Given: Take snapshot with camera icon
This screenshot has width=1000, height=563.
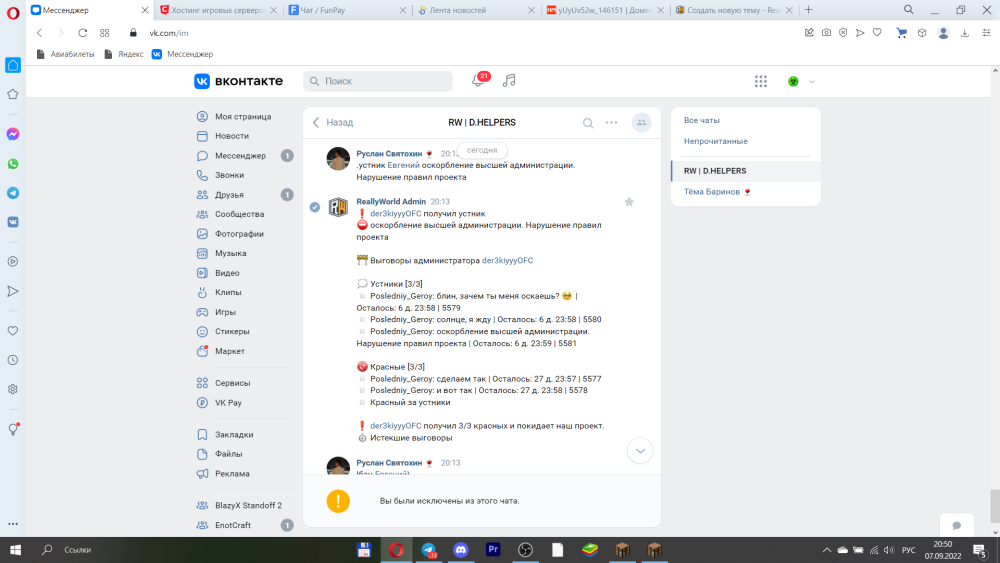Looking at the screenshot, I should 827,33.
